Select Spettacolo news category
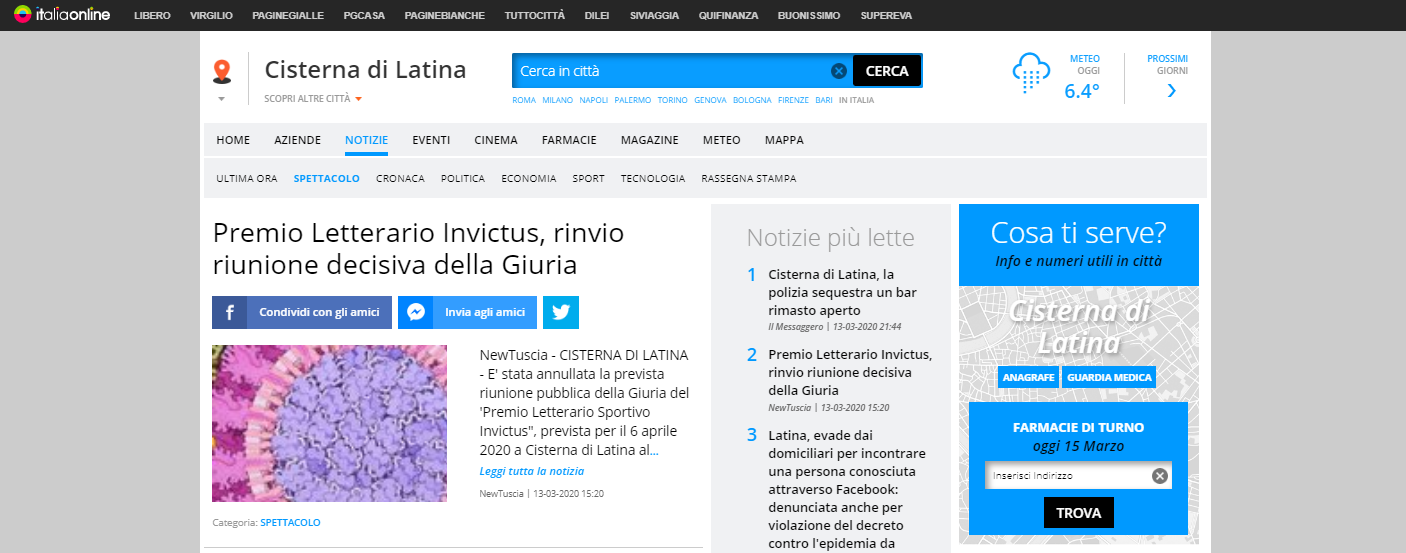Image resolution: width=1406 pixels, height=553 pixels. coord(327,179)
